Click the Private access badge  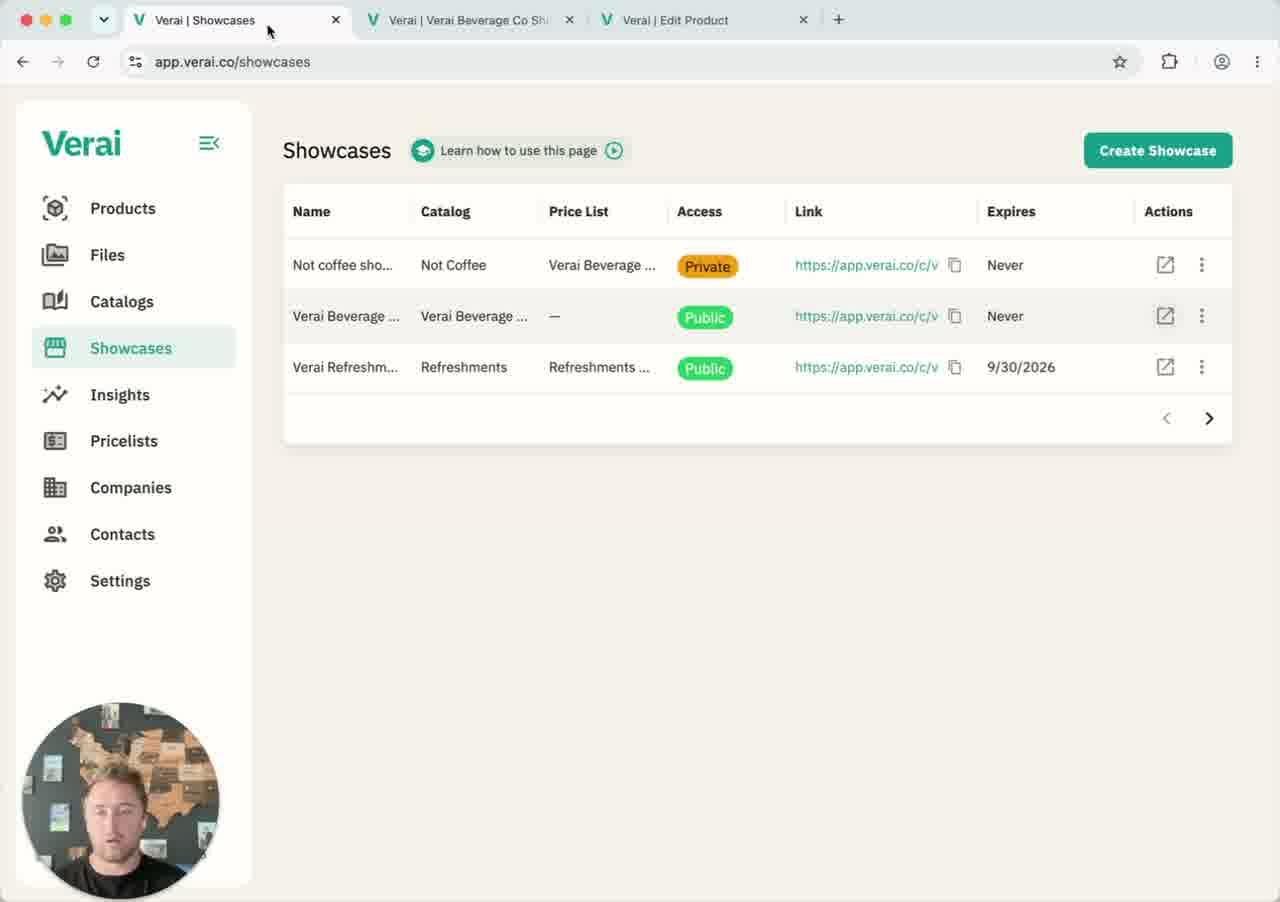pyautogui.click(x=707, y=266)
